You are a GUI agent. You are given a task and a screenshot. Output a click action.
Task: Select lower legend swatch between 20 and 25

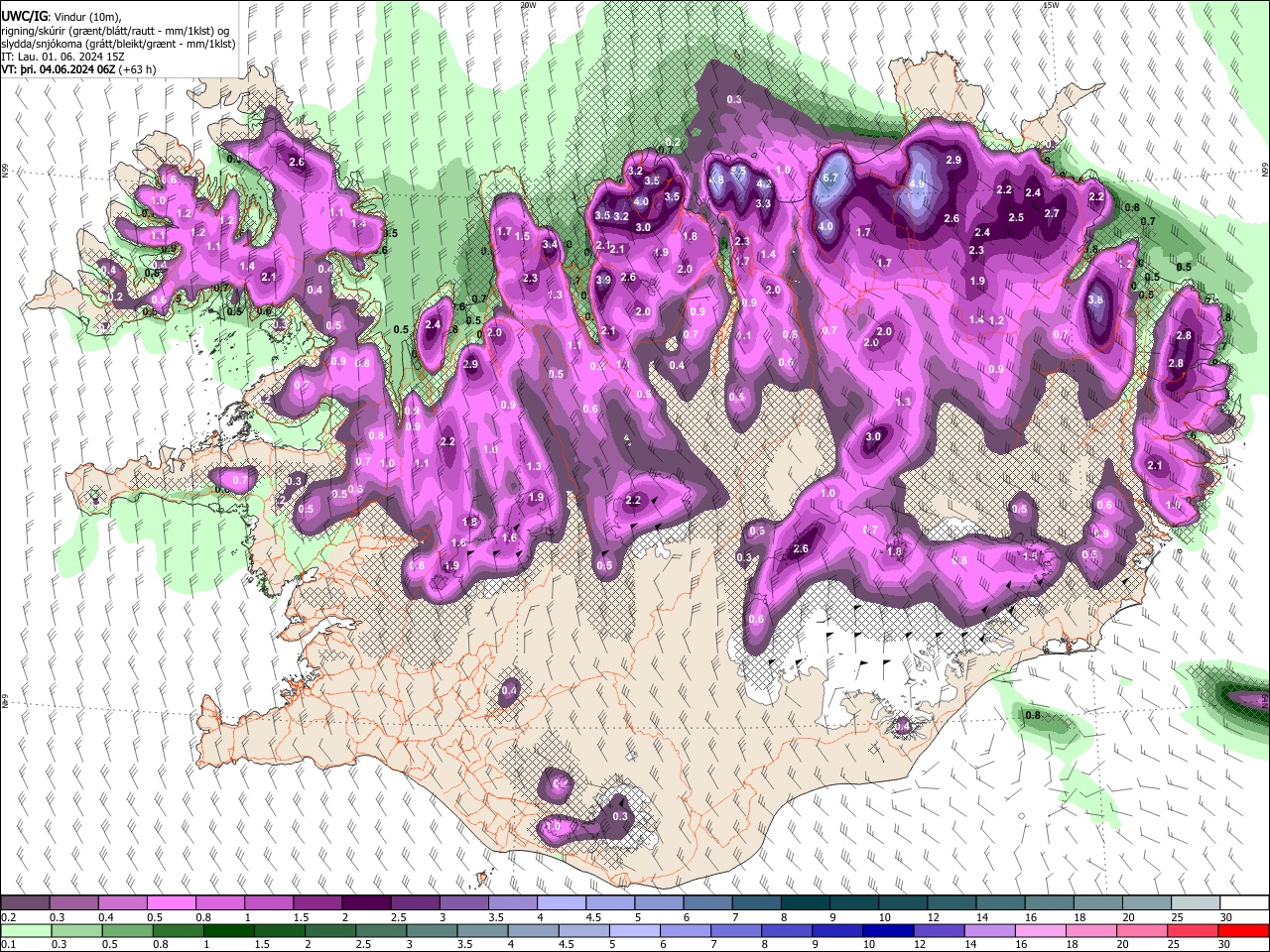(x=1143, y=930)
